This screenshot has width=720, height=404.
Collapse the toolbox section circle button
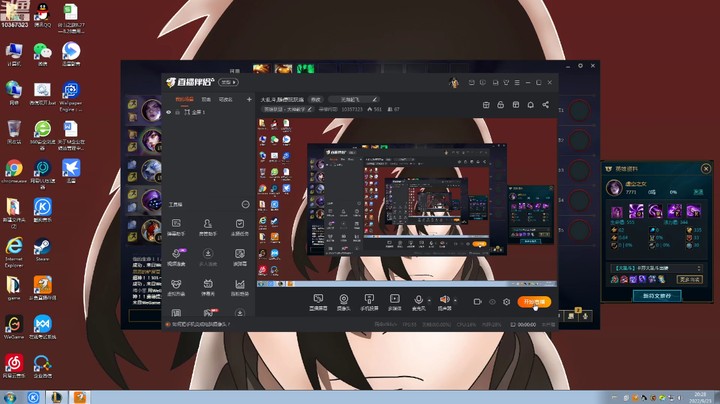tap(246, 204)
